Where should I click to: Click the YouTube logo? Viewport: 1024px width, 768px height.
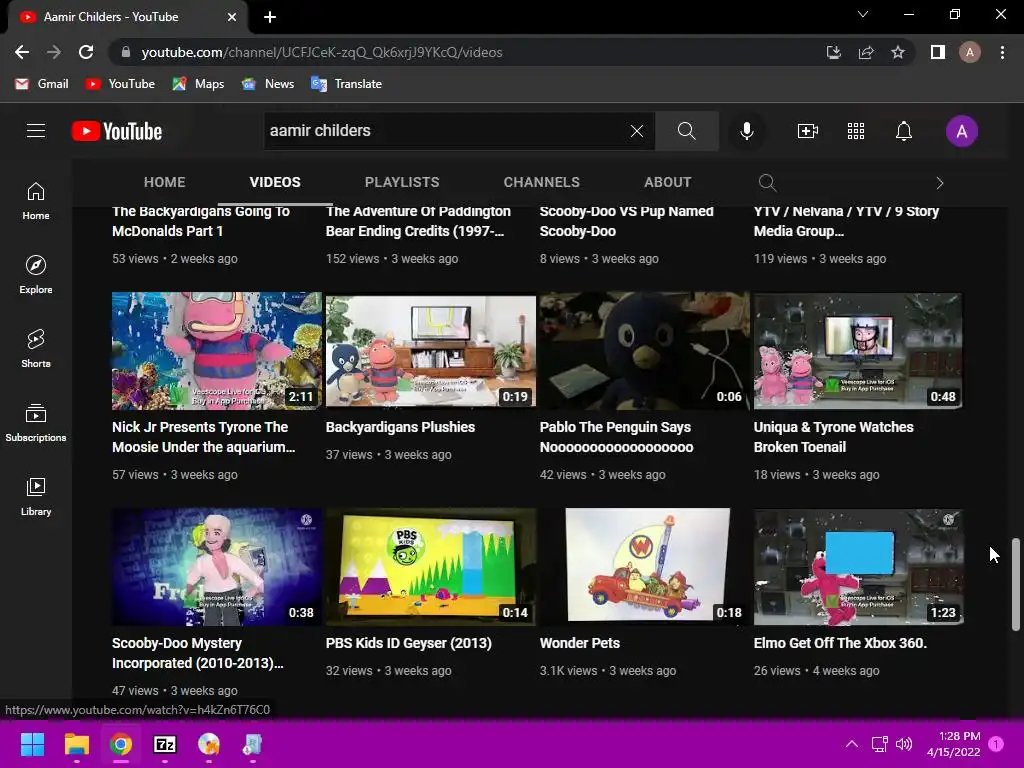point(117,131)
